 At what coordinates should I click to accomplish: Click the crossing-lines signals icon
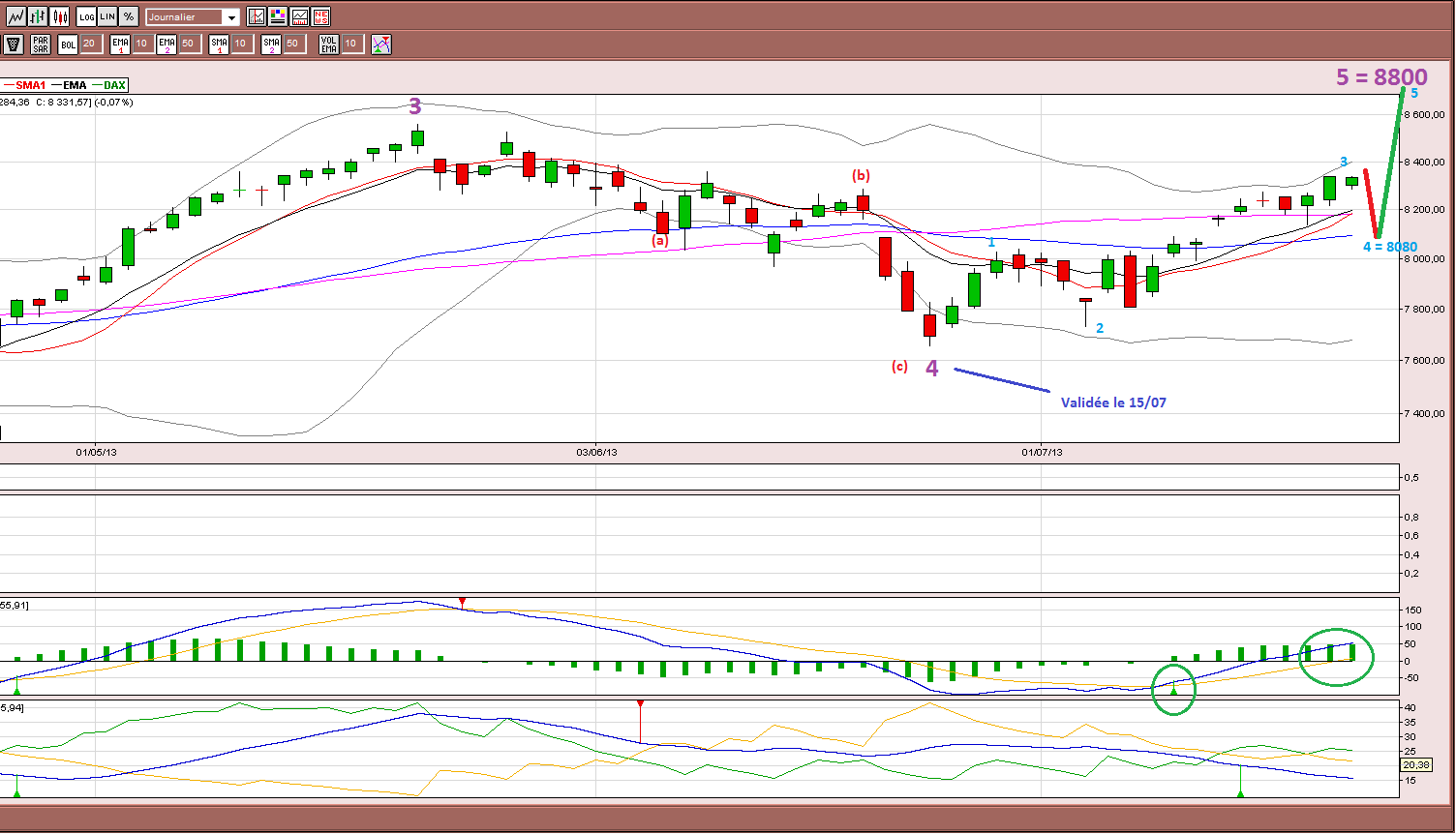tap(381, 44)
